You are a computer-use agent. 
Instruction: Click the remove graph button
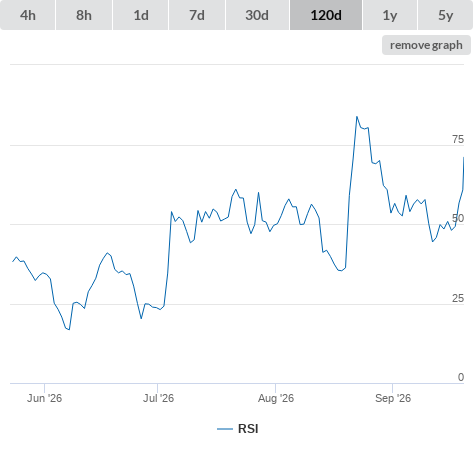coord(426,45)
